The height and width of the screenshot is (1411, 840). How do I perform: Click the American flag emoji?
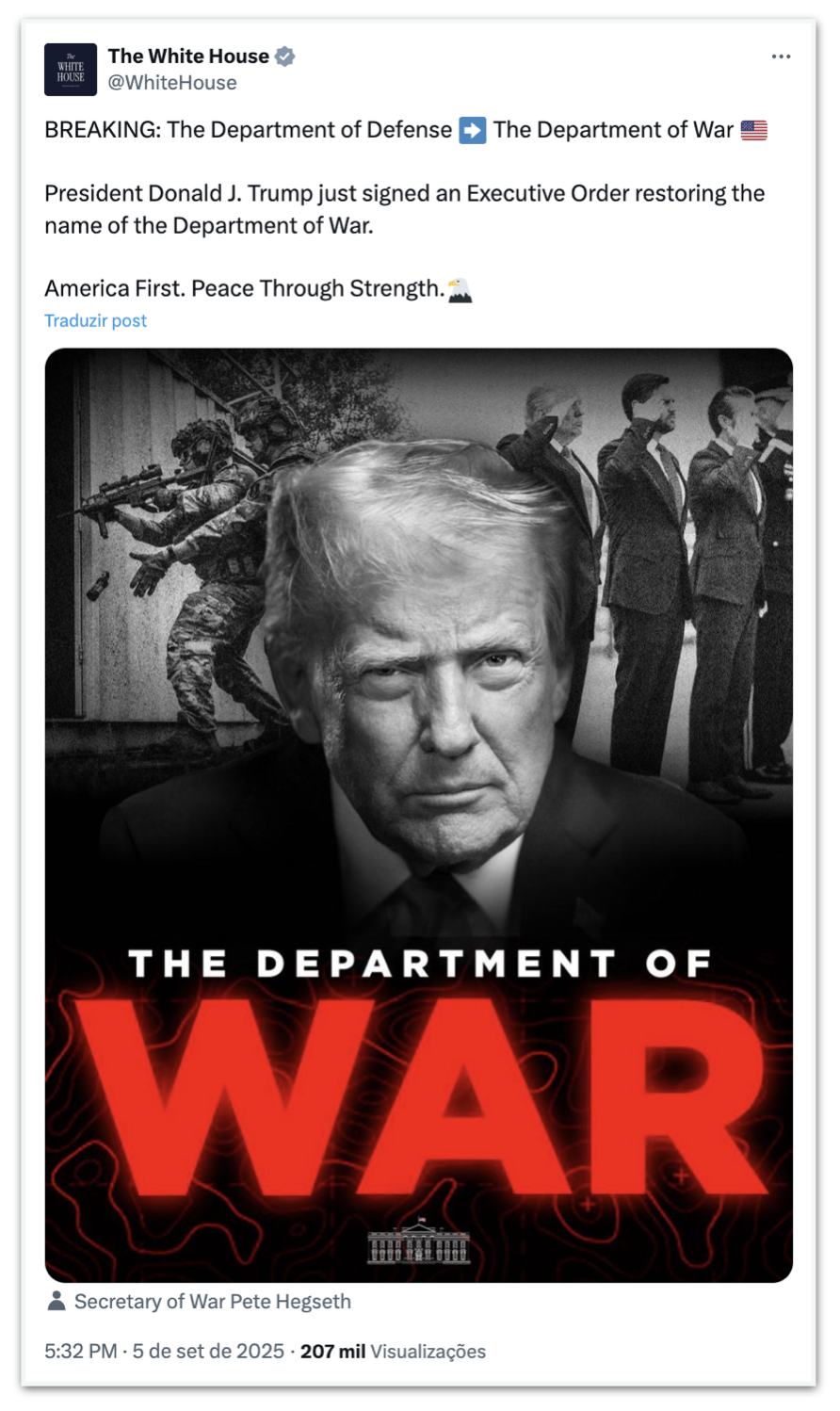point(754,130)
